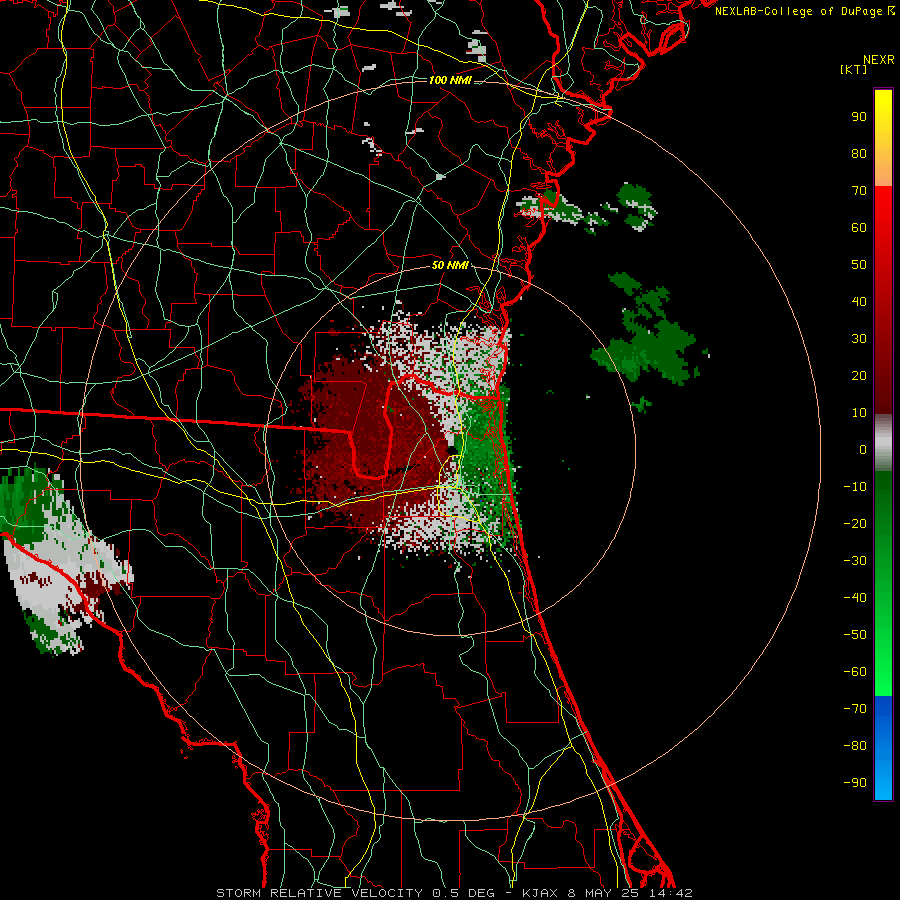Click the 8 MAY 25 date in the caption

click(x=605, y=893)
